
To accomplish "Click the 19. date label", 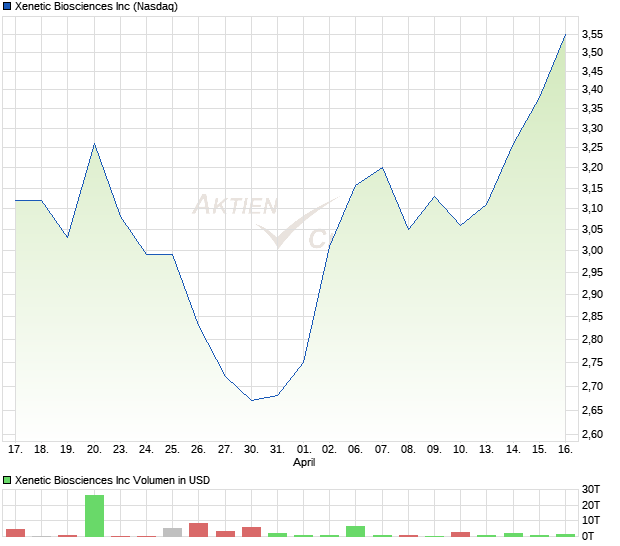I will click(x=67, y=450).
